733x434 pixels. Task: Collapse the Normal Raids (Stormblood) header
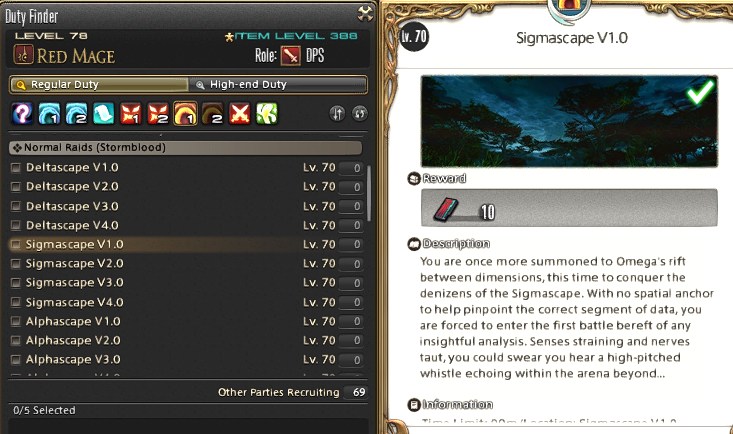click(x=186, y=148)
